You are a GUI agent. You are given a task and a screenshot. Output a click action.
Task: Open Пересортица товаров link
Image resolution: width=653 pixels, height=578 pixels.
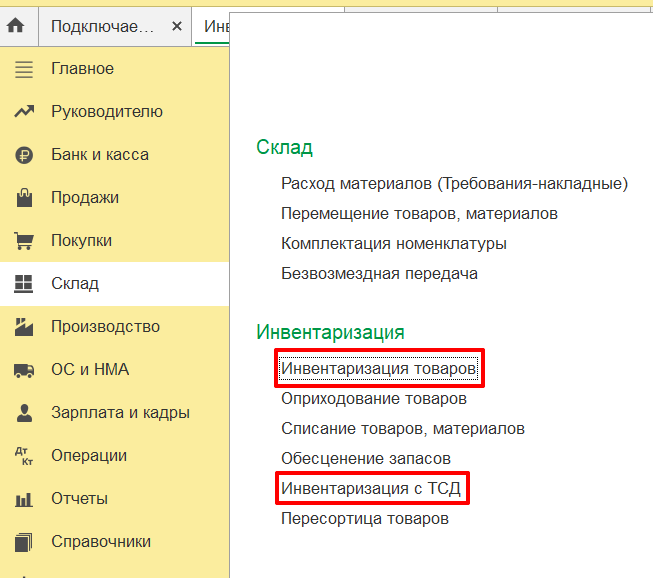[x=365, y=519]
